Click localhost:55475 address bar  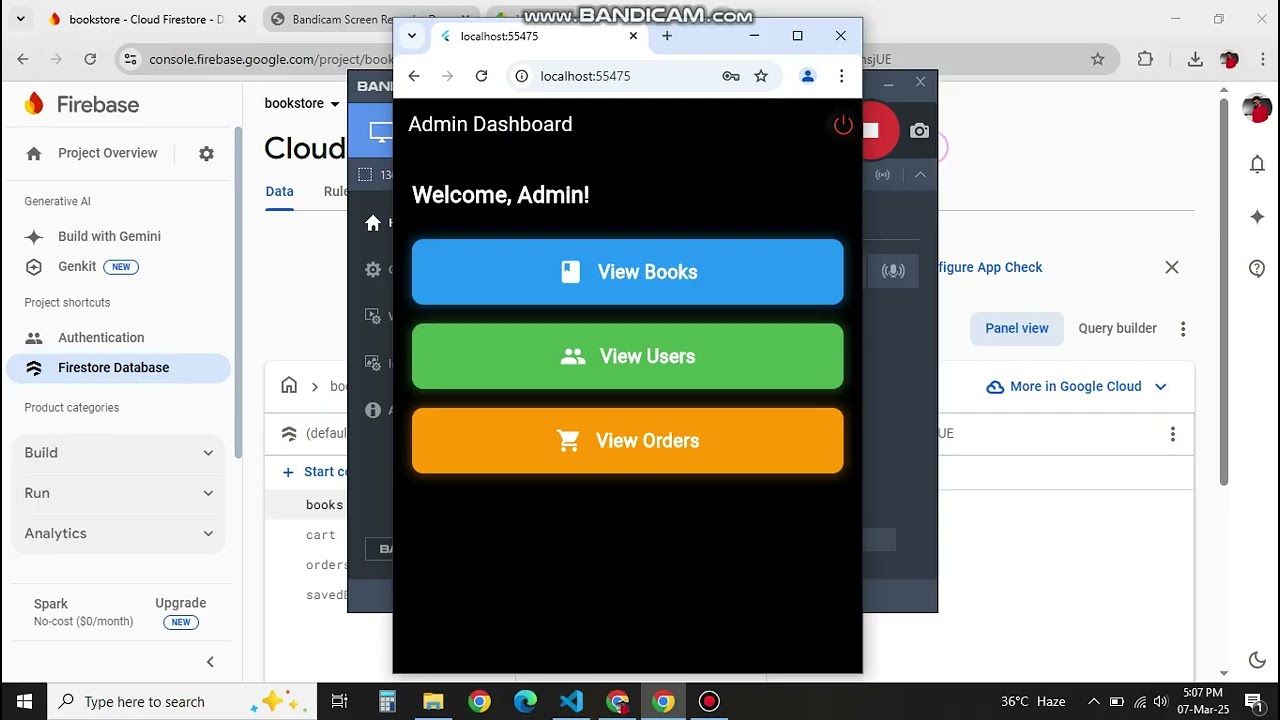click(642, 76)
